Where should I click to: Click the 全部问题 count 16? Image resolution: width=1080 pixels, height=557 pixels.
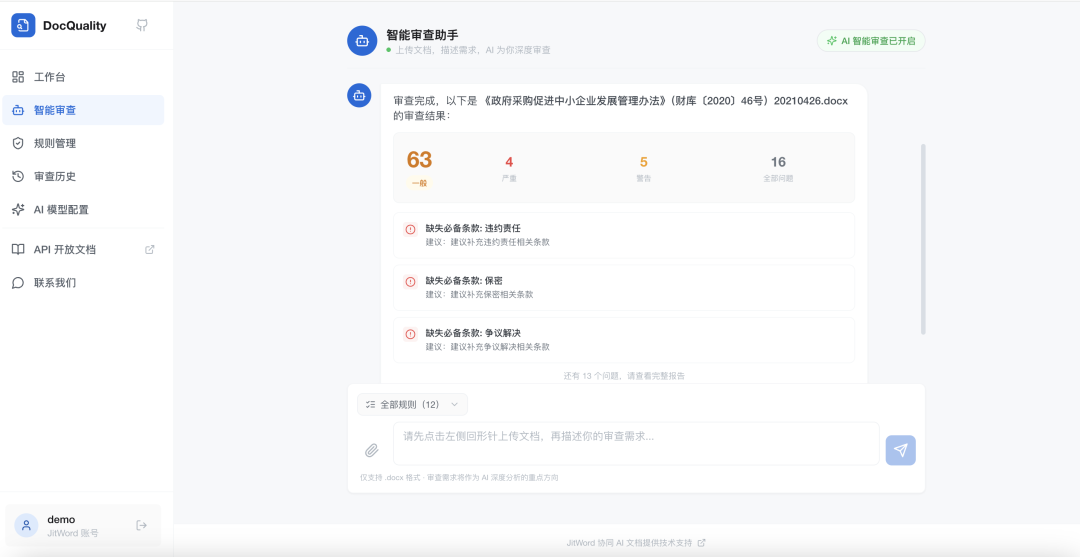tap(778, 162)
